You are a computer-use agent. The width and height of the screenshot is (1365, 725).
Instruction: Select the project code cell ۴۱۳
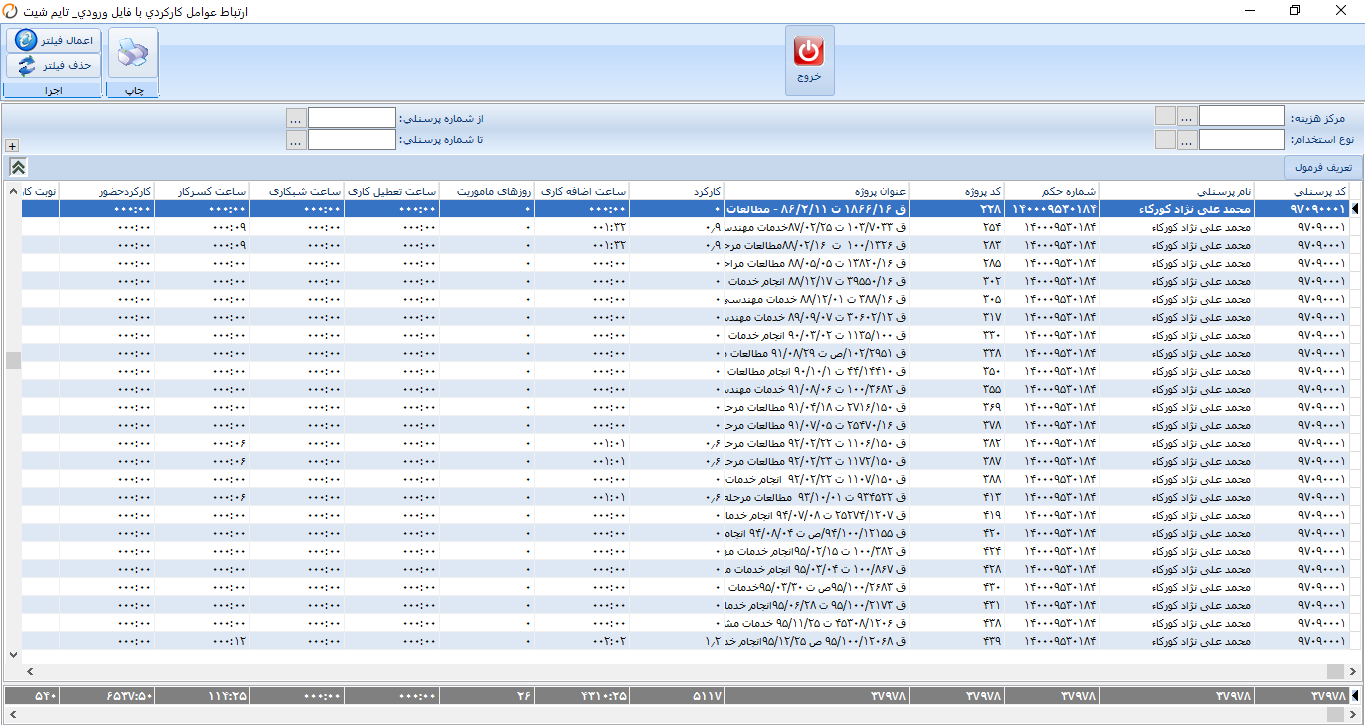point(957,497)
